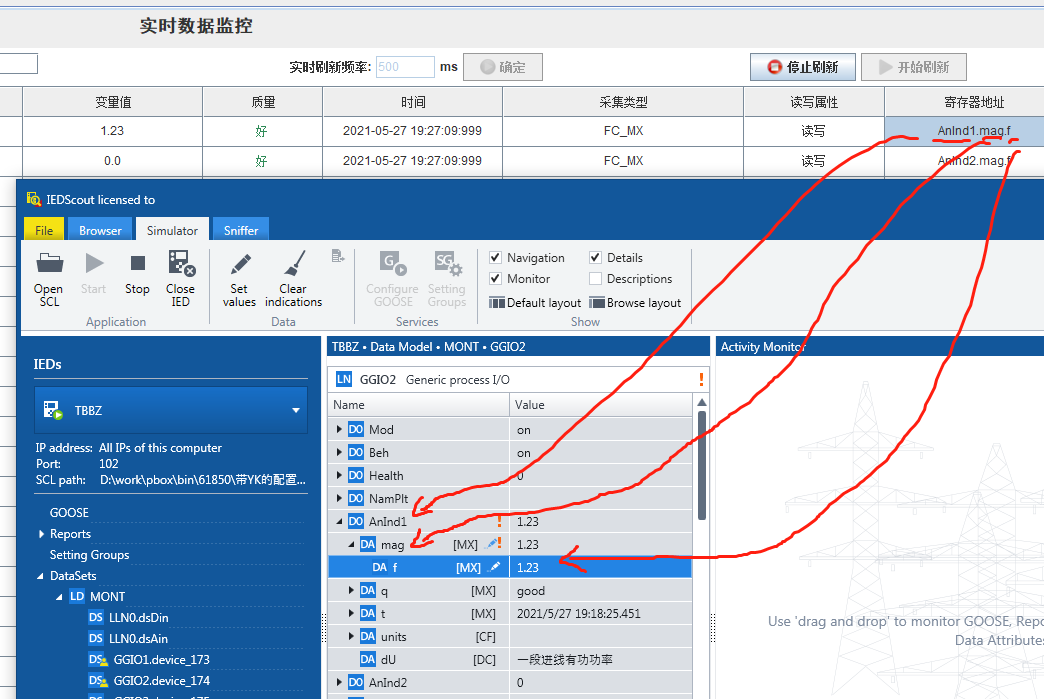Click the Clear indications broom icon
The image size is (1044, 699).
(293, 264)
